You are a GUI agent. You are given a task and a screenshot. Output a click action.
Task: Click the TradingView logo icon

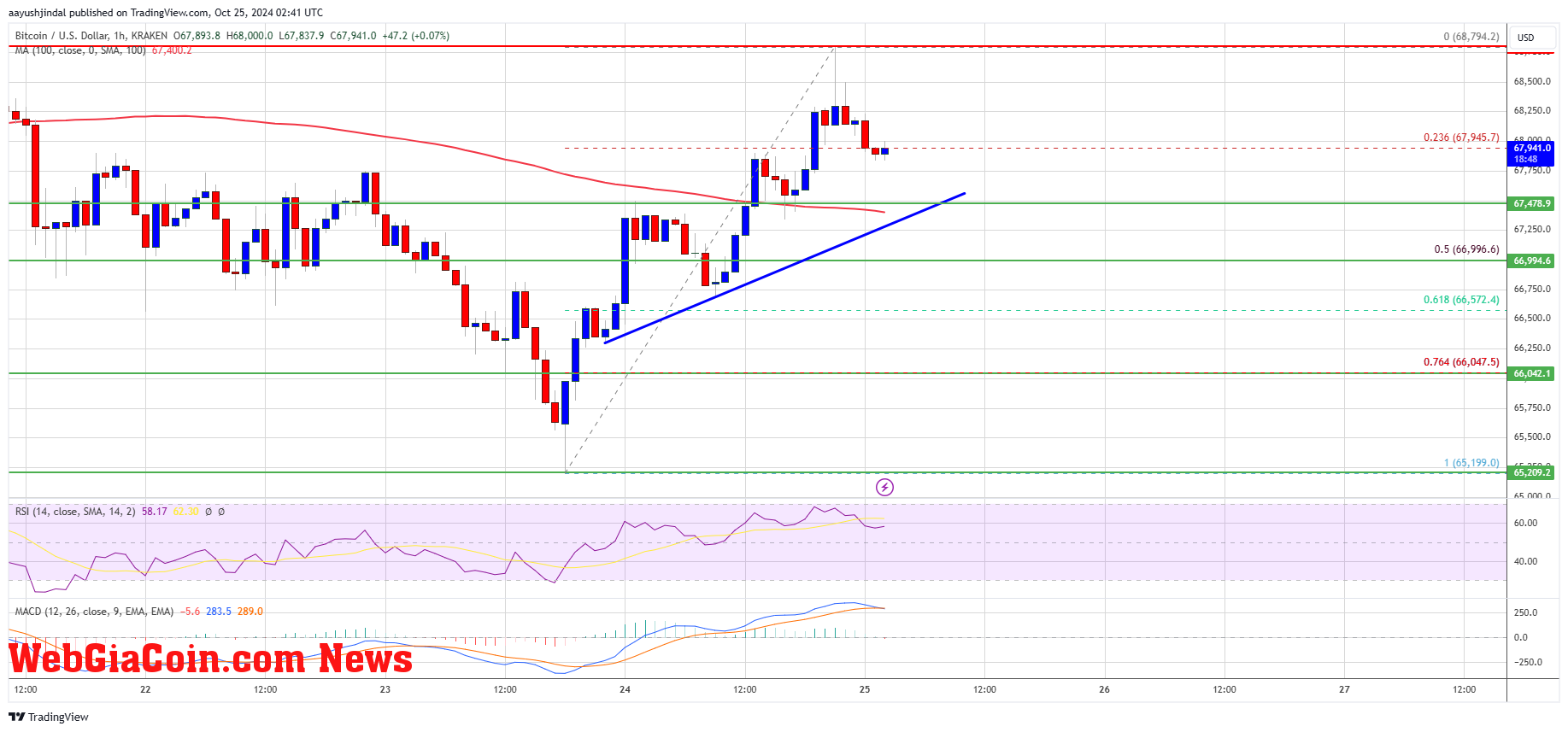[16, 717]
